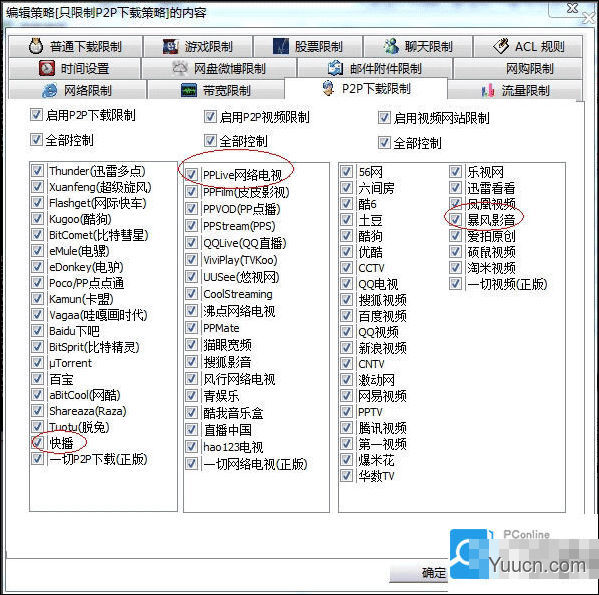
Task: Toggle UUSee(悠视网) checkbox
Action: 191,276
